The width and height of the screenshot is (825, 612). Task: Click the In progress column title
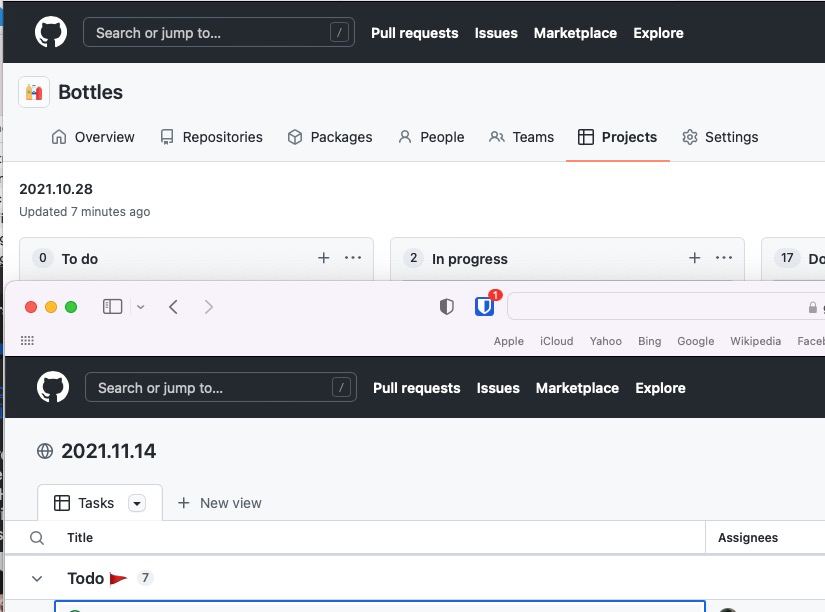(469, 259)
